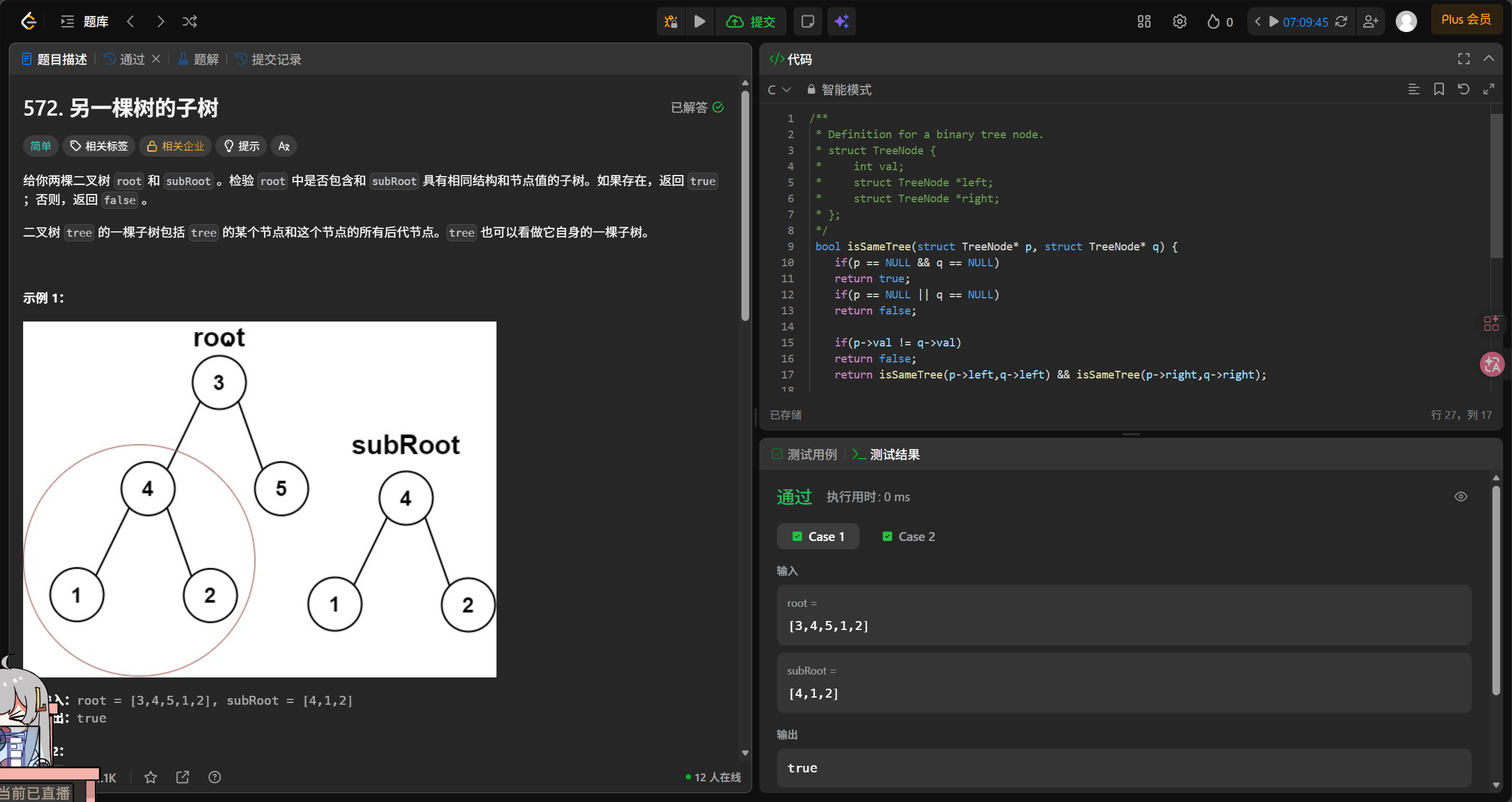Reset code with the undo icon
Image resolution: width=1512 pixels, height=802 pixels.
(1463, 89)
